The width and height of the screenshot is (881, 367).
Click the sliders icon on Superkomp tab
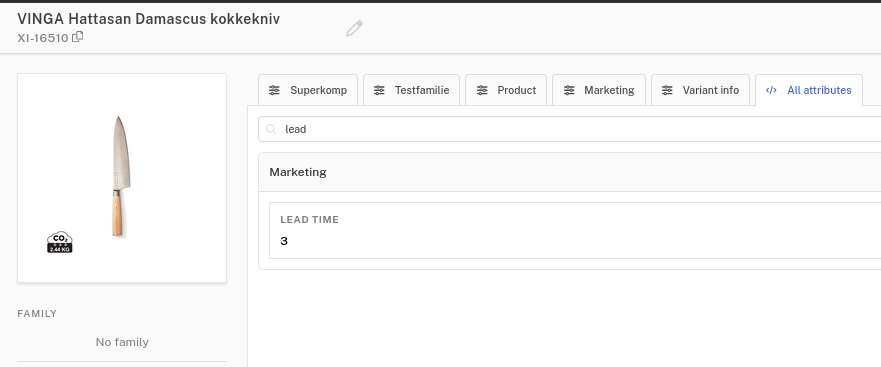[x=274, y=90]
